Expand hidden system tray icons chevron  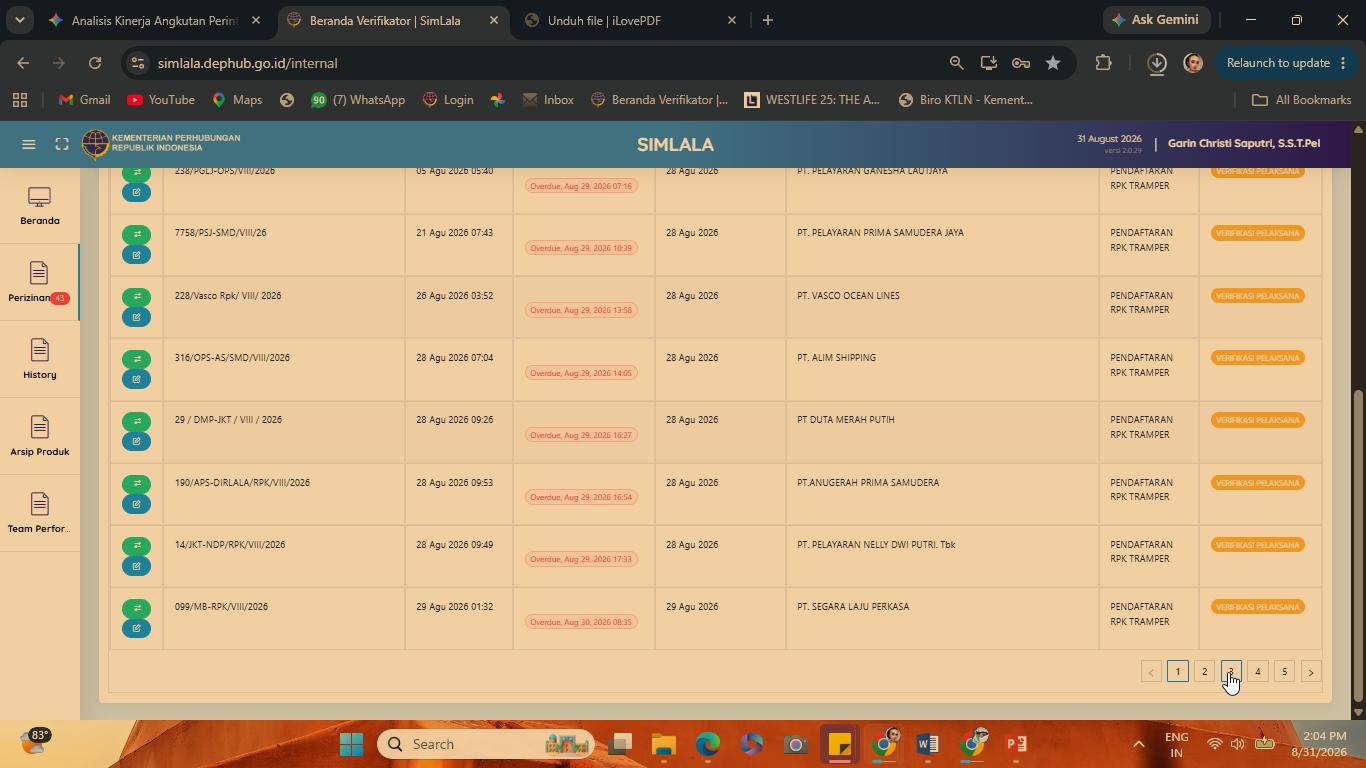[1138, 744]
